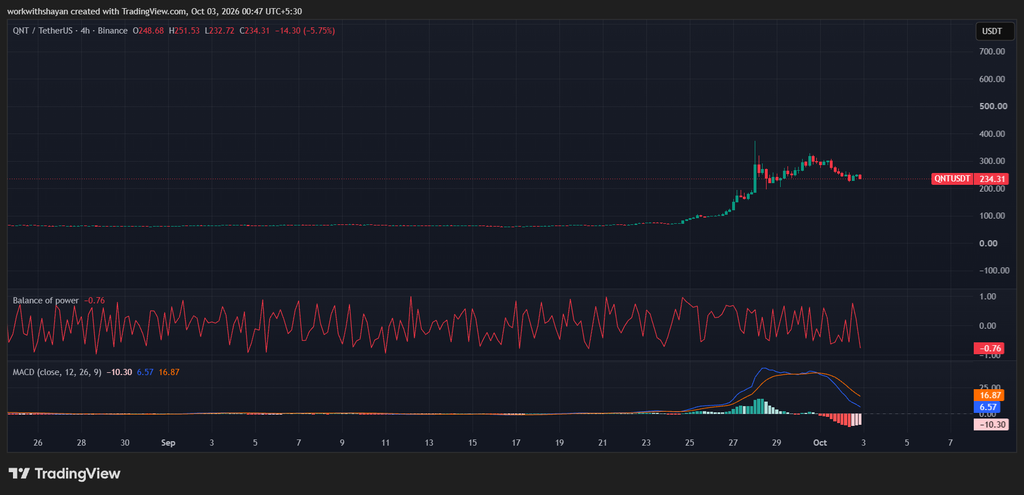The image size is (1024, 495).
Task: Click the 15 date on time axis
Action: click(472, 443)
